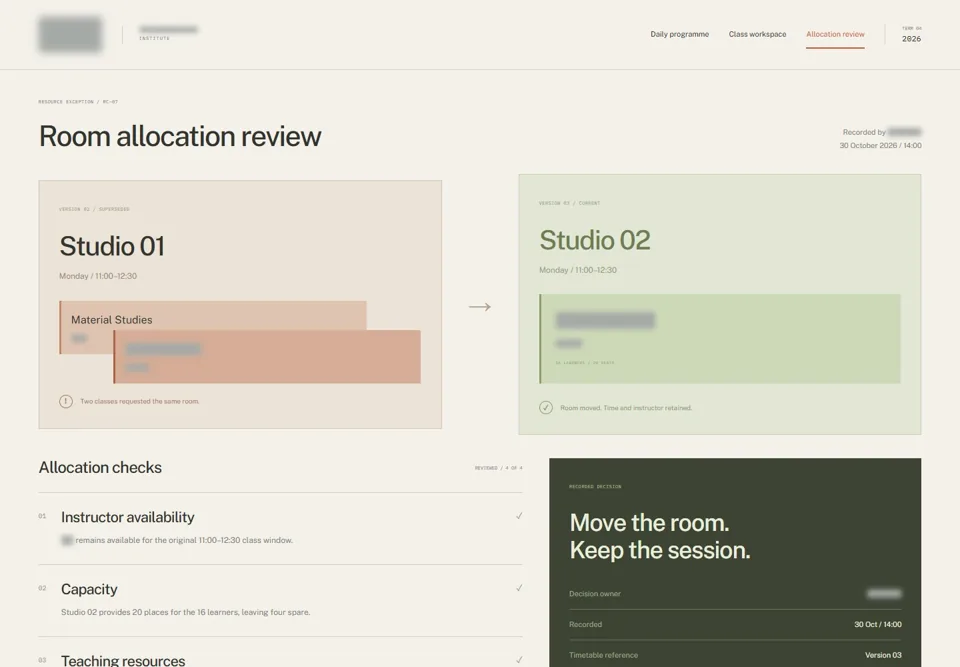Go to Class workspace
The height and width of the screenshot is (667, 960).
point(757,34)
